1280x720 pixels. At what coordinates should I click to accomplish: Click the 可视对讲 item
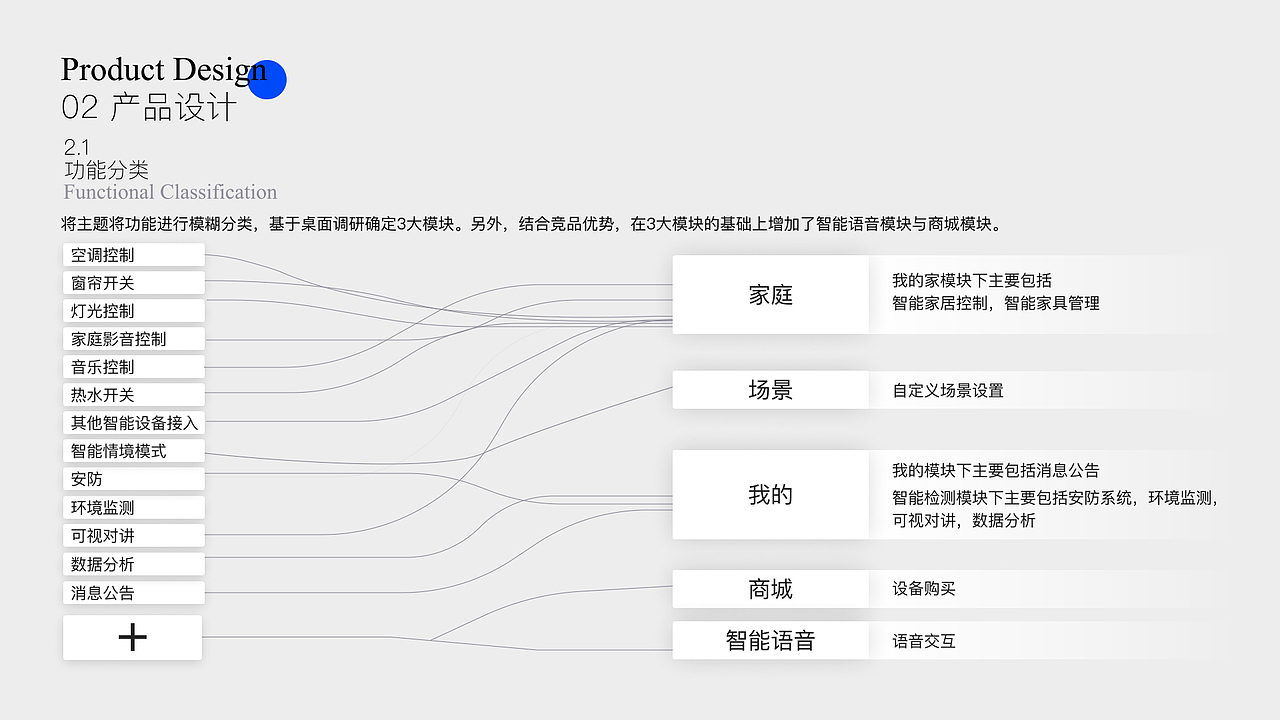coord(133,534)
